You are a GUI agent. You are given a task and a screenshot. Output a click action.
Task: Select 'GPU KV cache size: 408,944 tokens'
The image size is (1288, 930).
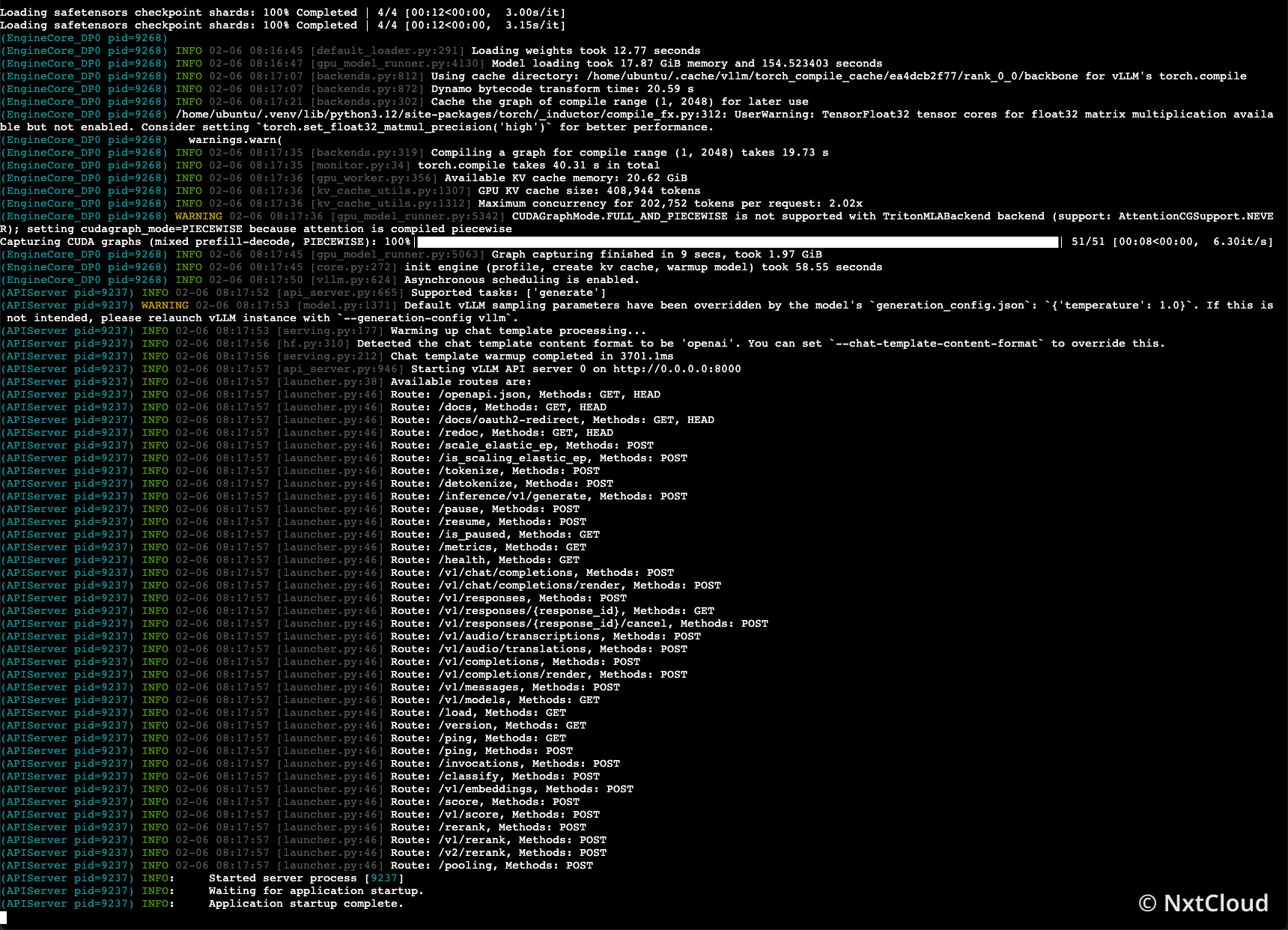[x=589, y=191]
